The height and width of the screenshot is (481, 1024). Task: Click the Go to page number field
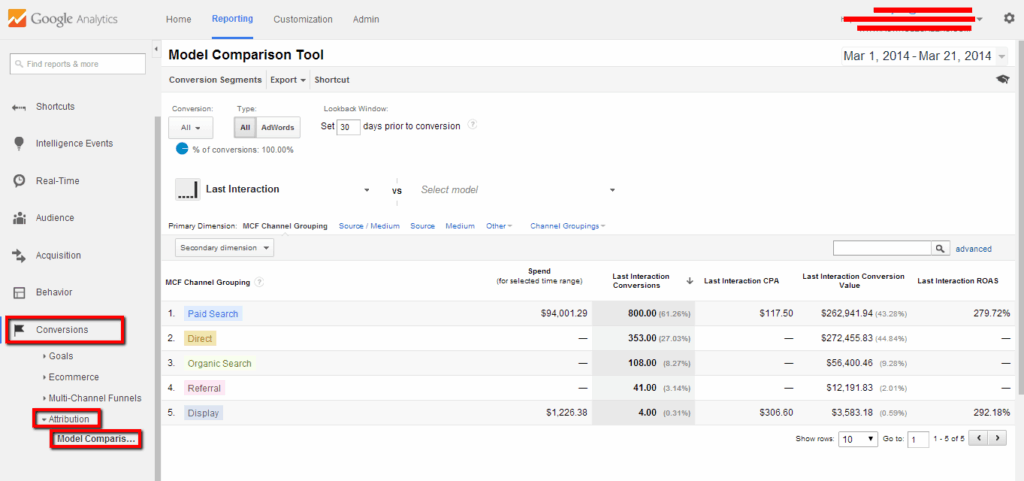click(x=919, y=439)
